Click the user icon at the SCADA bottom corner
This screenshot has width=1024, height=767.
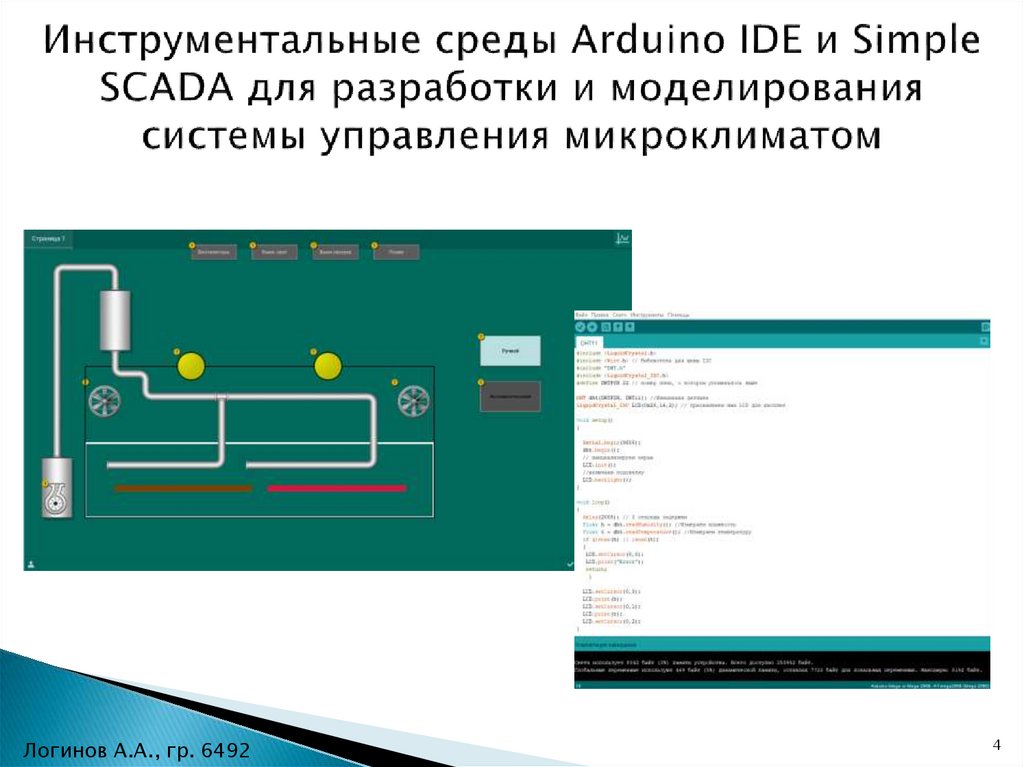29,566
